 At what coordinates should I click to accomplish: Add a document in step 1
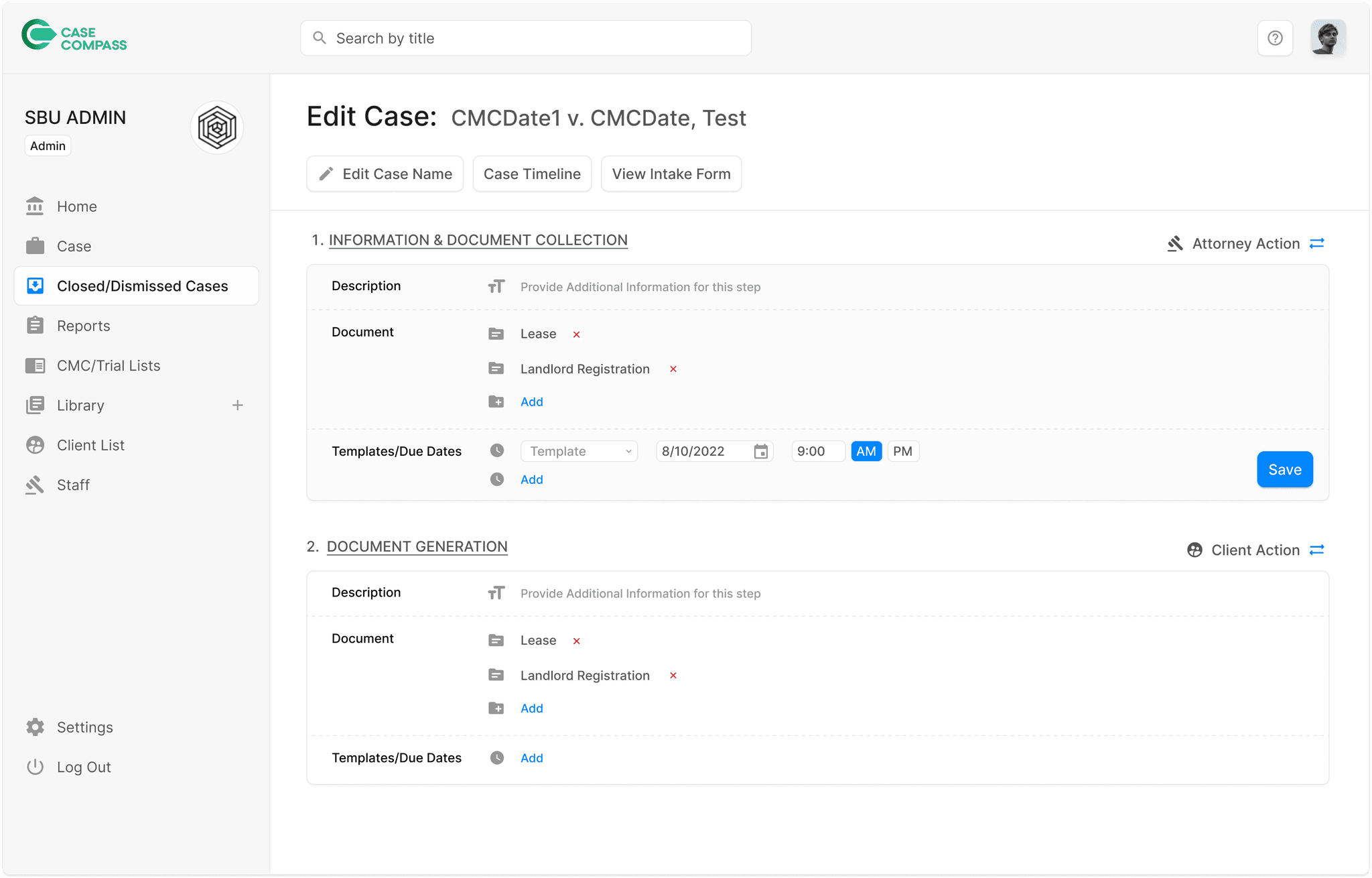coord(531,402)
